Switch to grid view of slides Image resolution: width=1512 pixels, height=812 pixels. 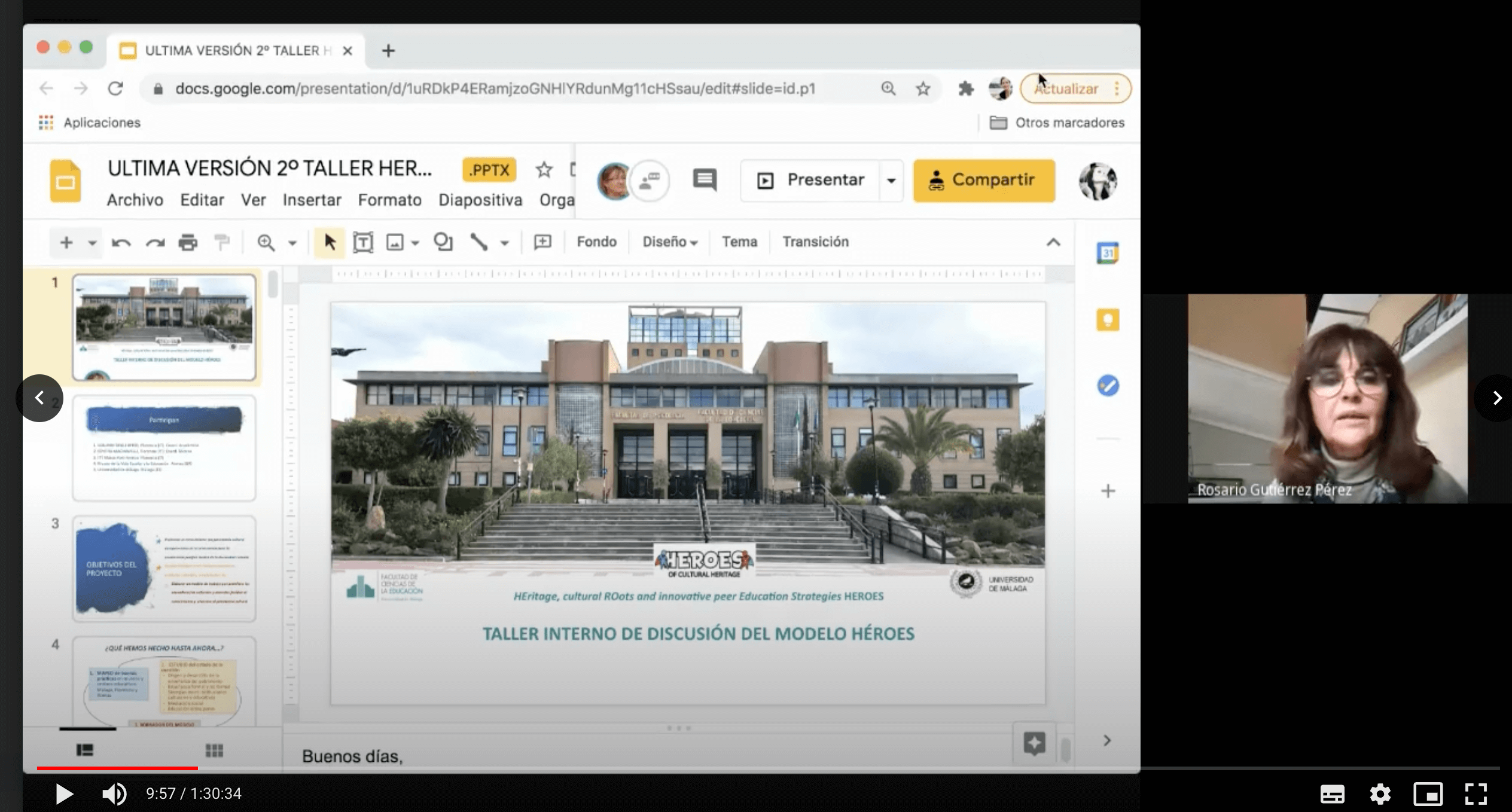tap(214, 750)
